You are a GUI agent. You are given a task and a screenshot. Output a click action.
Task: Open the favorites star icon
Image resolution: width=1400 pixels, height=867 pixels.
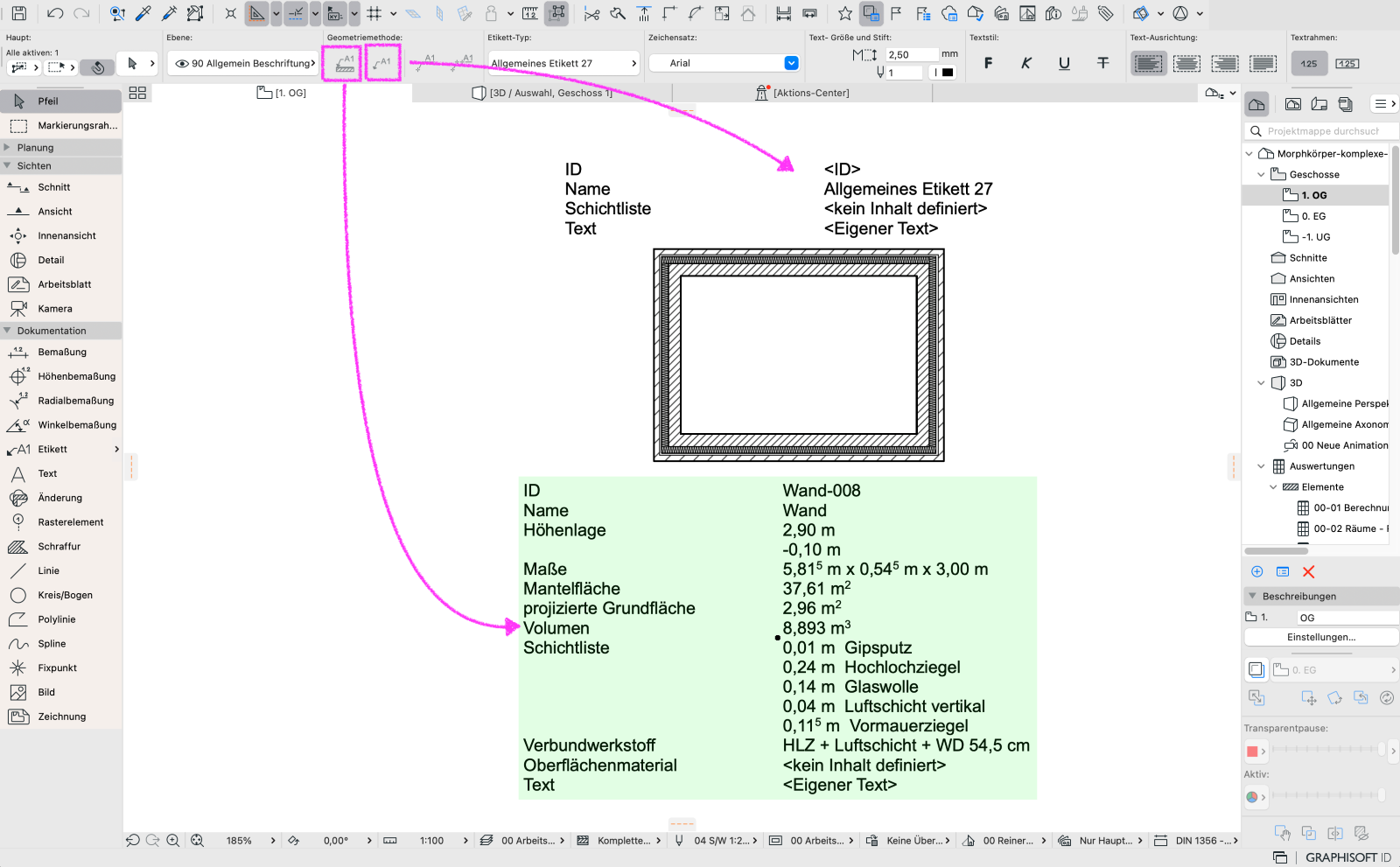click(x=844, y=13)
